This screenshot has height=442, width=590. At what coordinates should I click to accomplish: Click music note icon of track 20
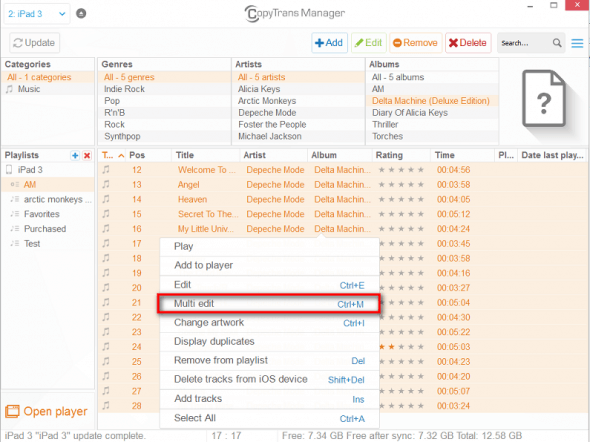pos(106,288)
